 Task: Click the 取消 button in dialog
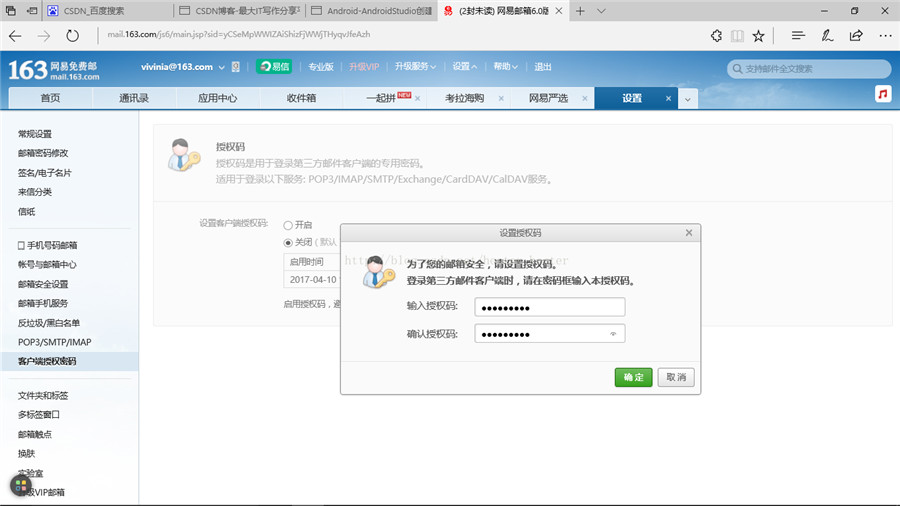point(676,377)
